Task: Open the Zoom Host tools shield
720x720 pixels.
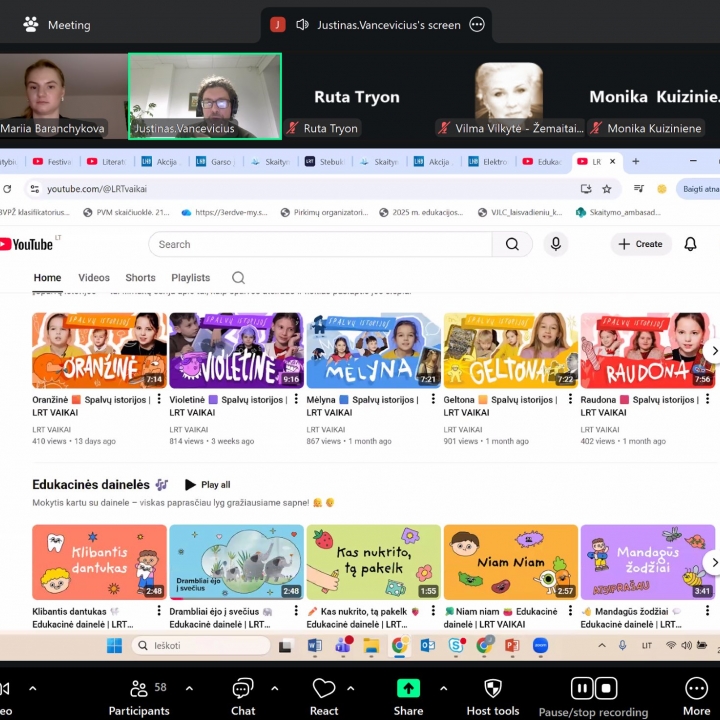Action: tap(493, 689)
